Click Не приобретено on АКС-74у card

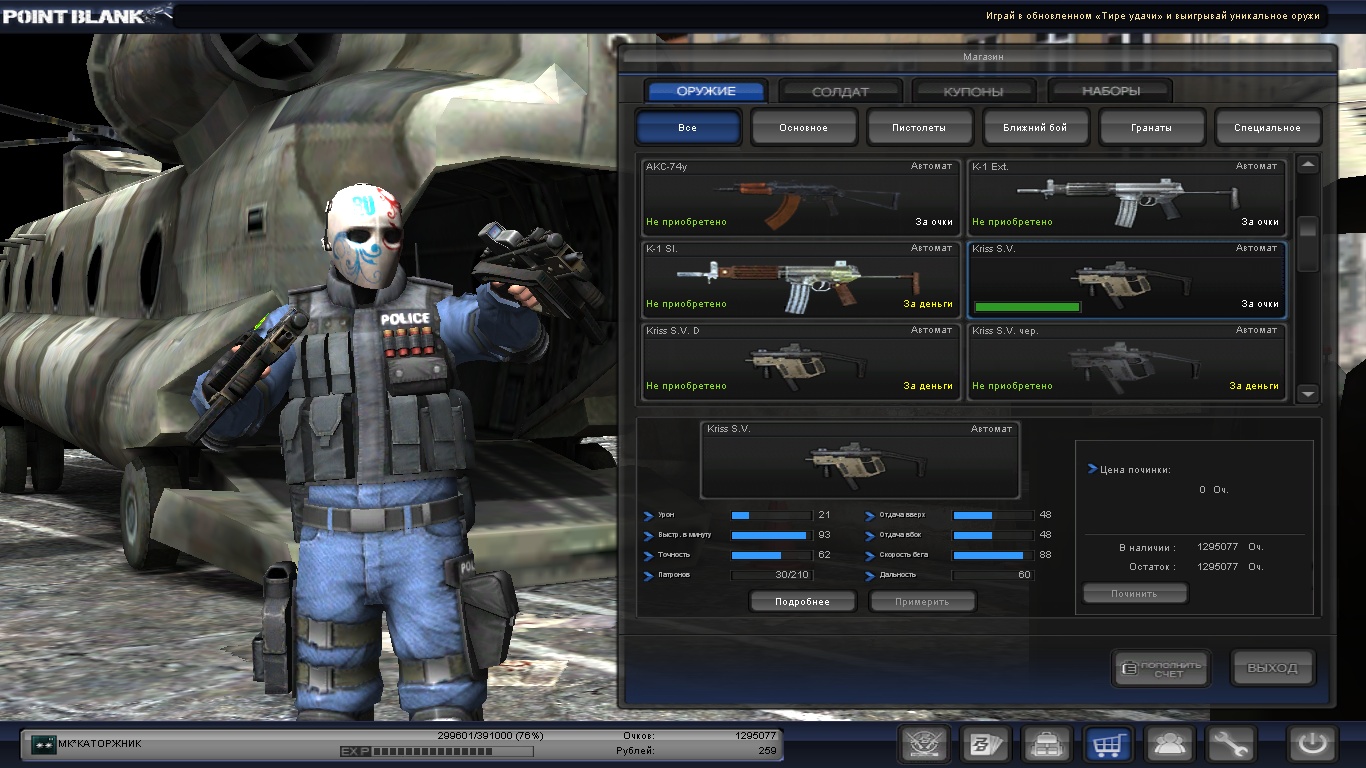click(687, 222)
